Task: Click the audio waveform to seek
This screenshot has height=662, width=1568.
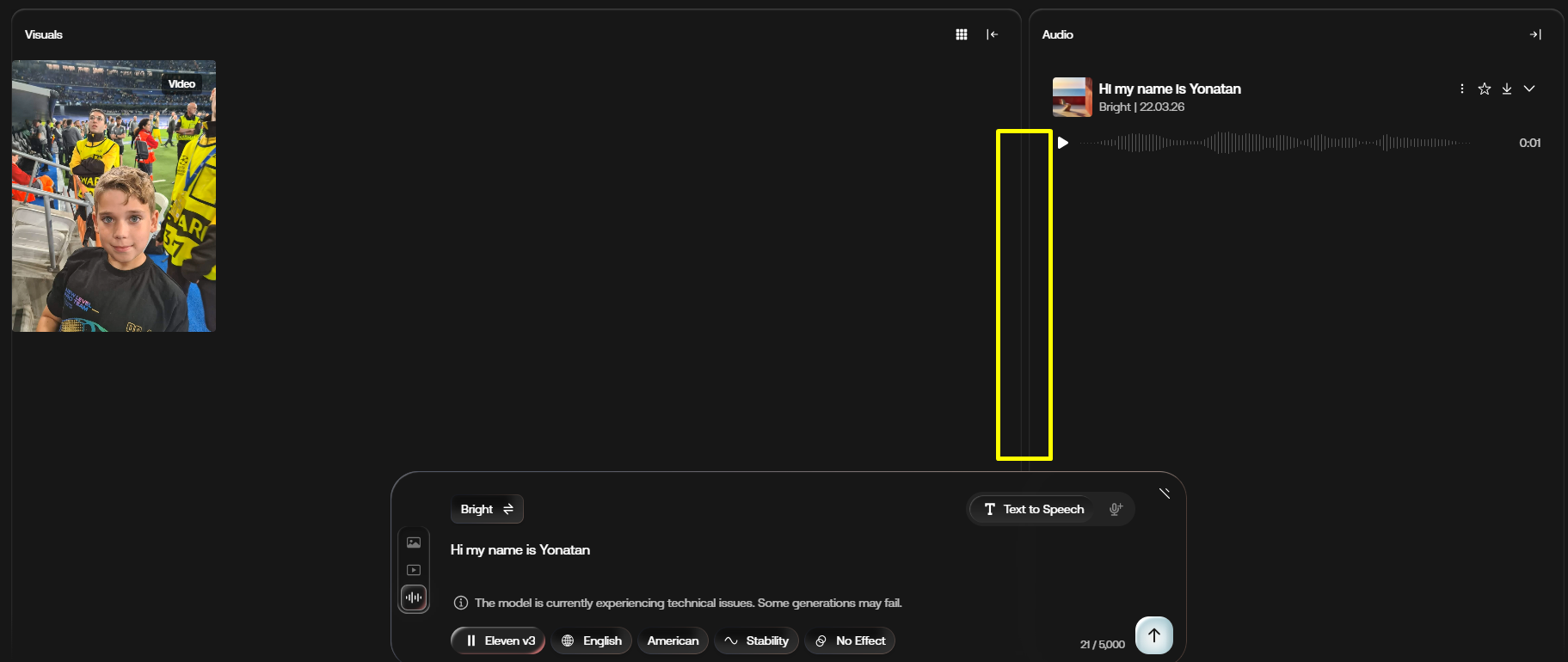Action: click(1275, 143)
